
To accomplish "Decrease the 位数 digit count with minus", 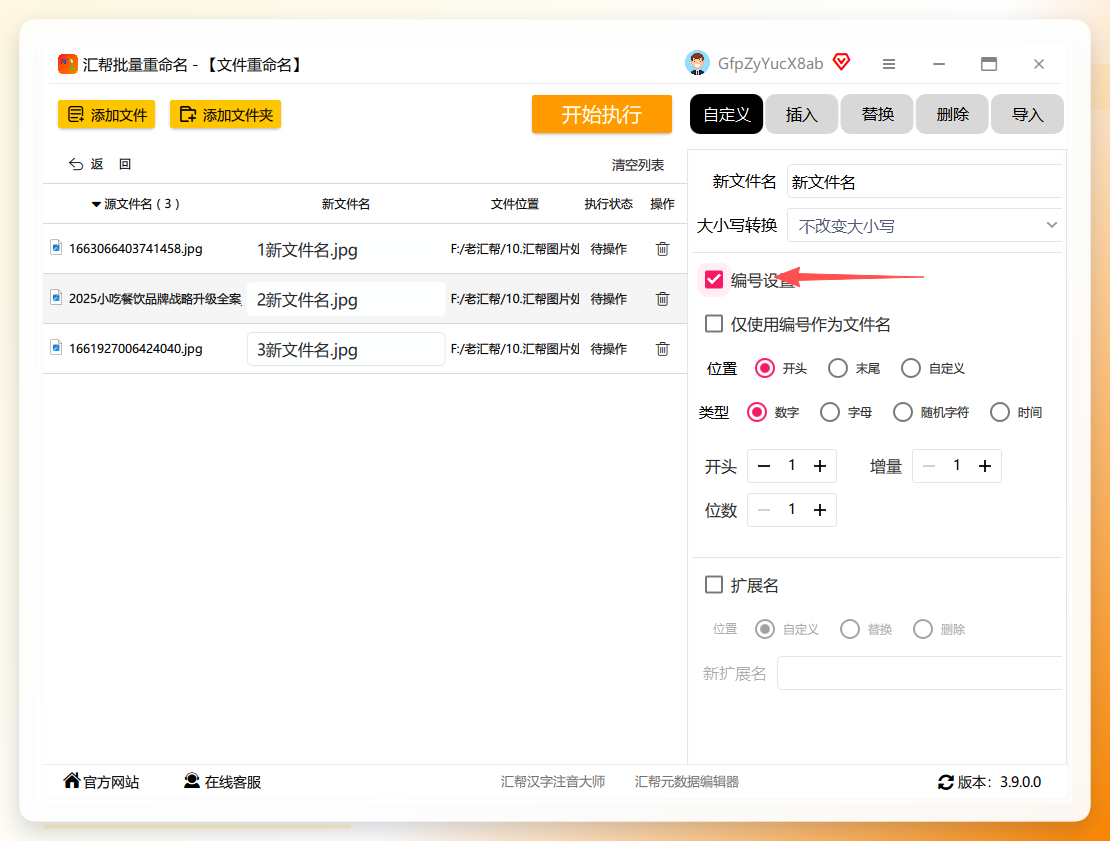I will click(764, 510).
